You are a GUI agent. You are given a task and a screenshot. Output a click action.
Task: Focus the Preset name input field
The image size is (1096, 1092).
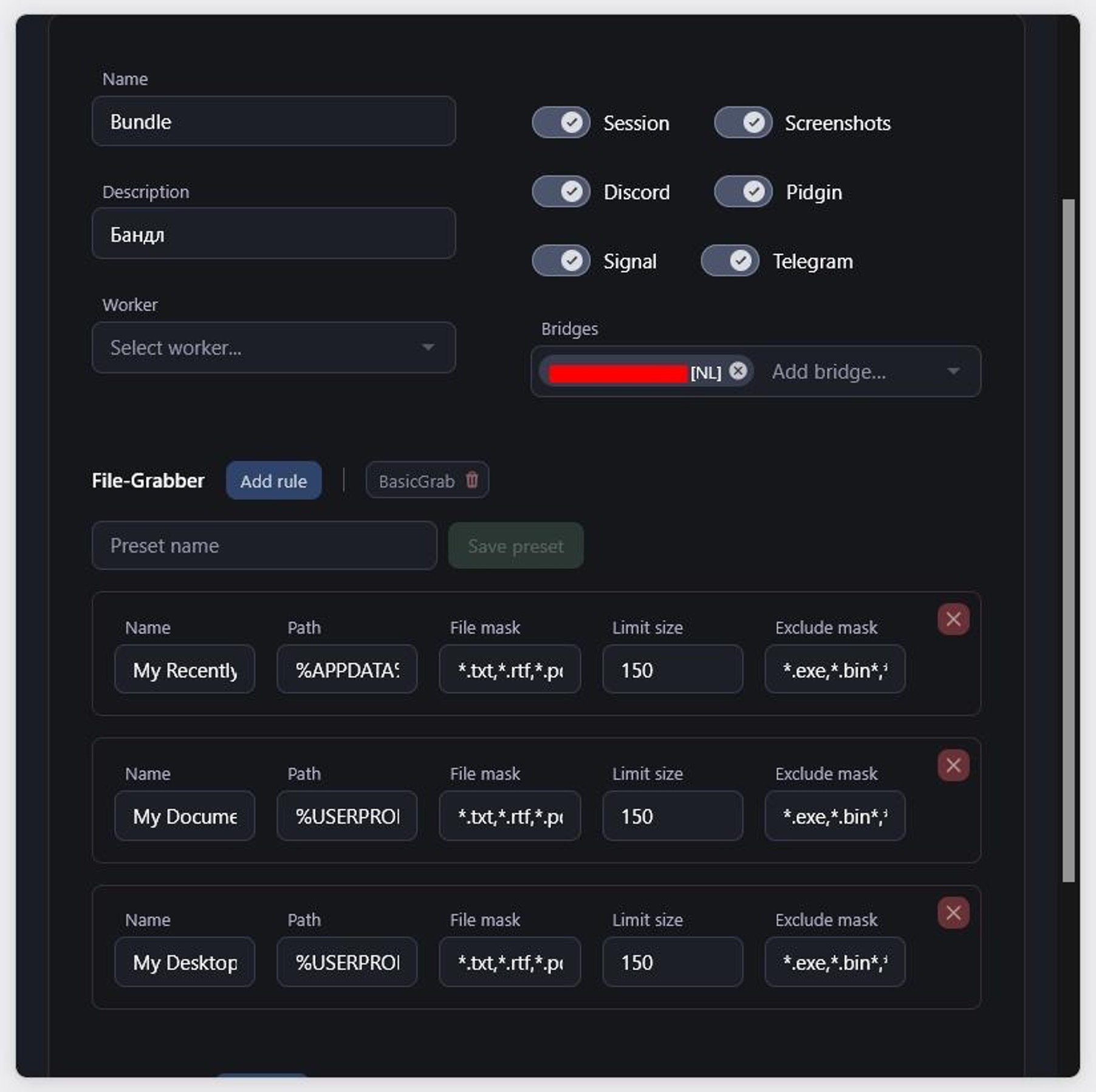[x=264, y=546]
